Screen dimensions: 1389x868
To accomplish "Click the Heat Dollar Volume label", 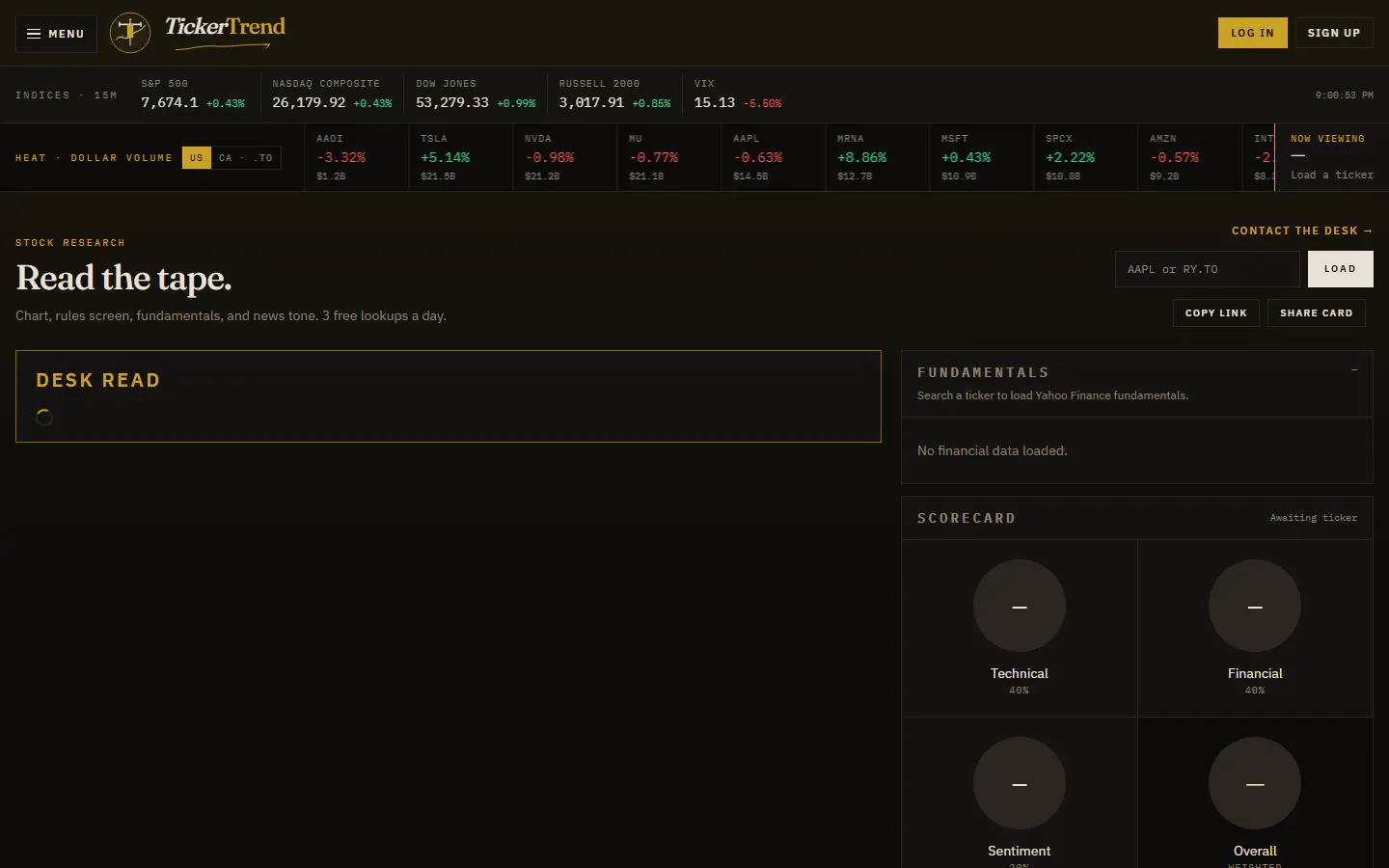I will (94, 157).
